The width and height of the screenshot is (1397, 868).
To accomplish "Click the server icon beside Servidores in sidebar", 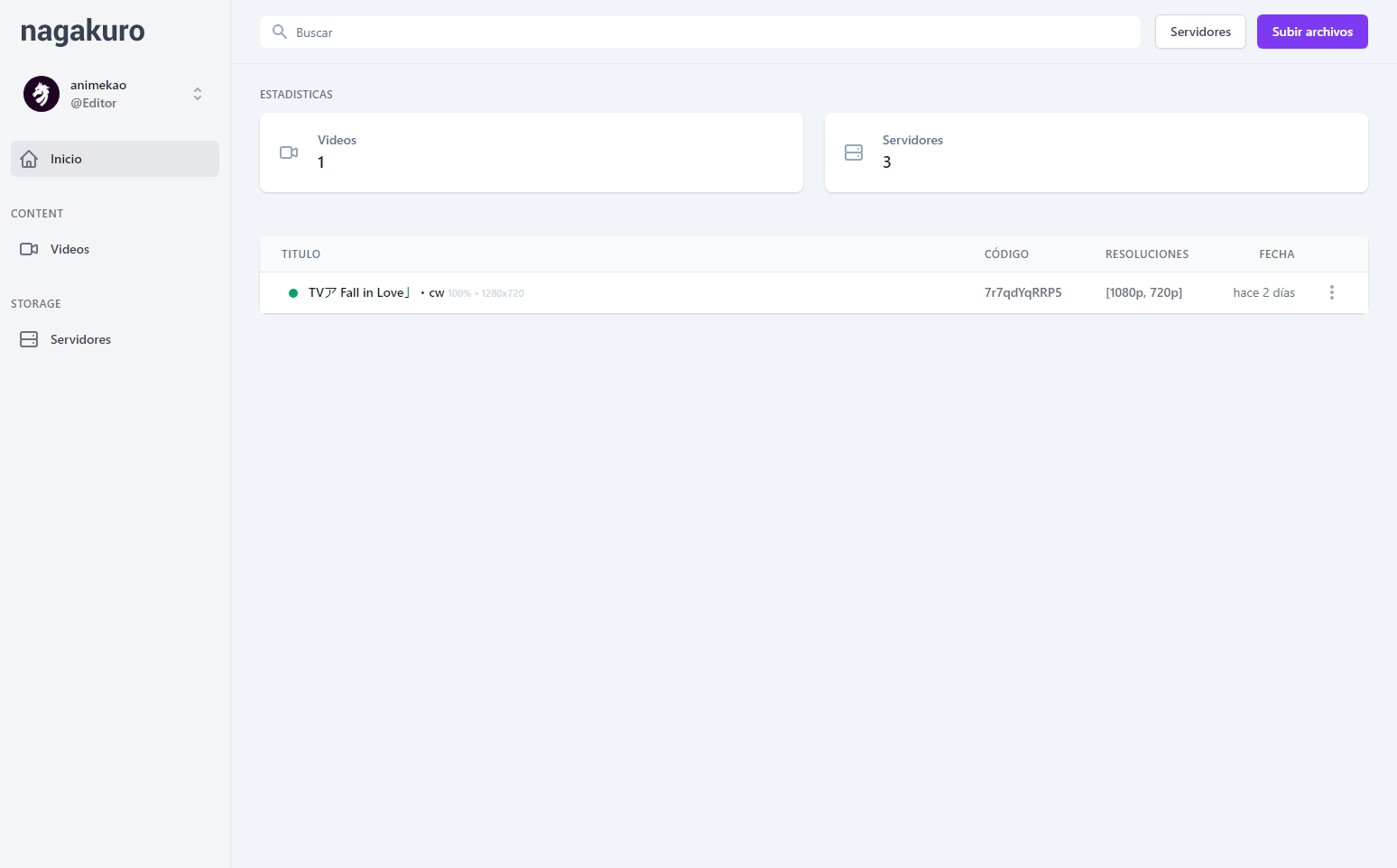I will click(x=29, y=339).
